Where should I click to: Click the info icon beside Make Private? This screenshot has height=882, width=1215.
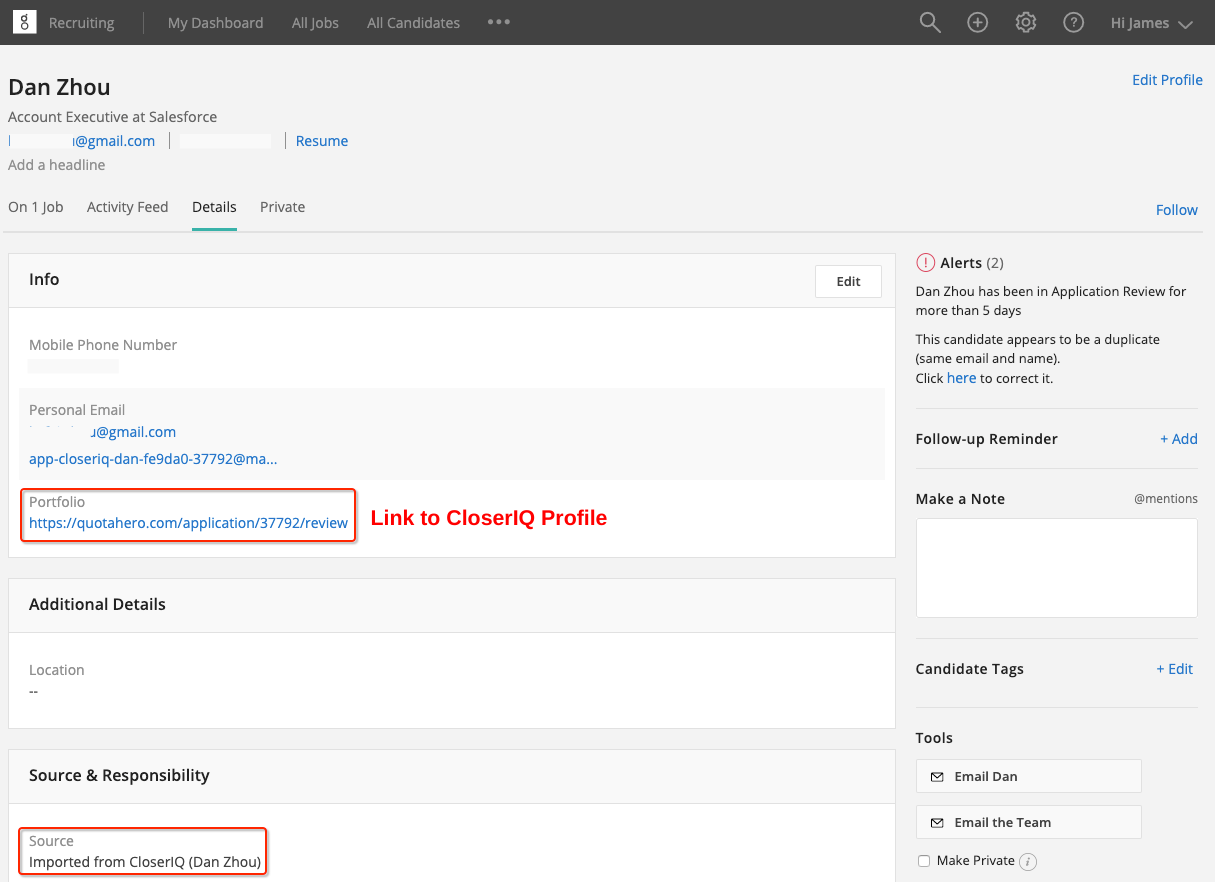[1028, 861]
